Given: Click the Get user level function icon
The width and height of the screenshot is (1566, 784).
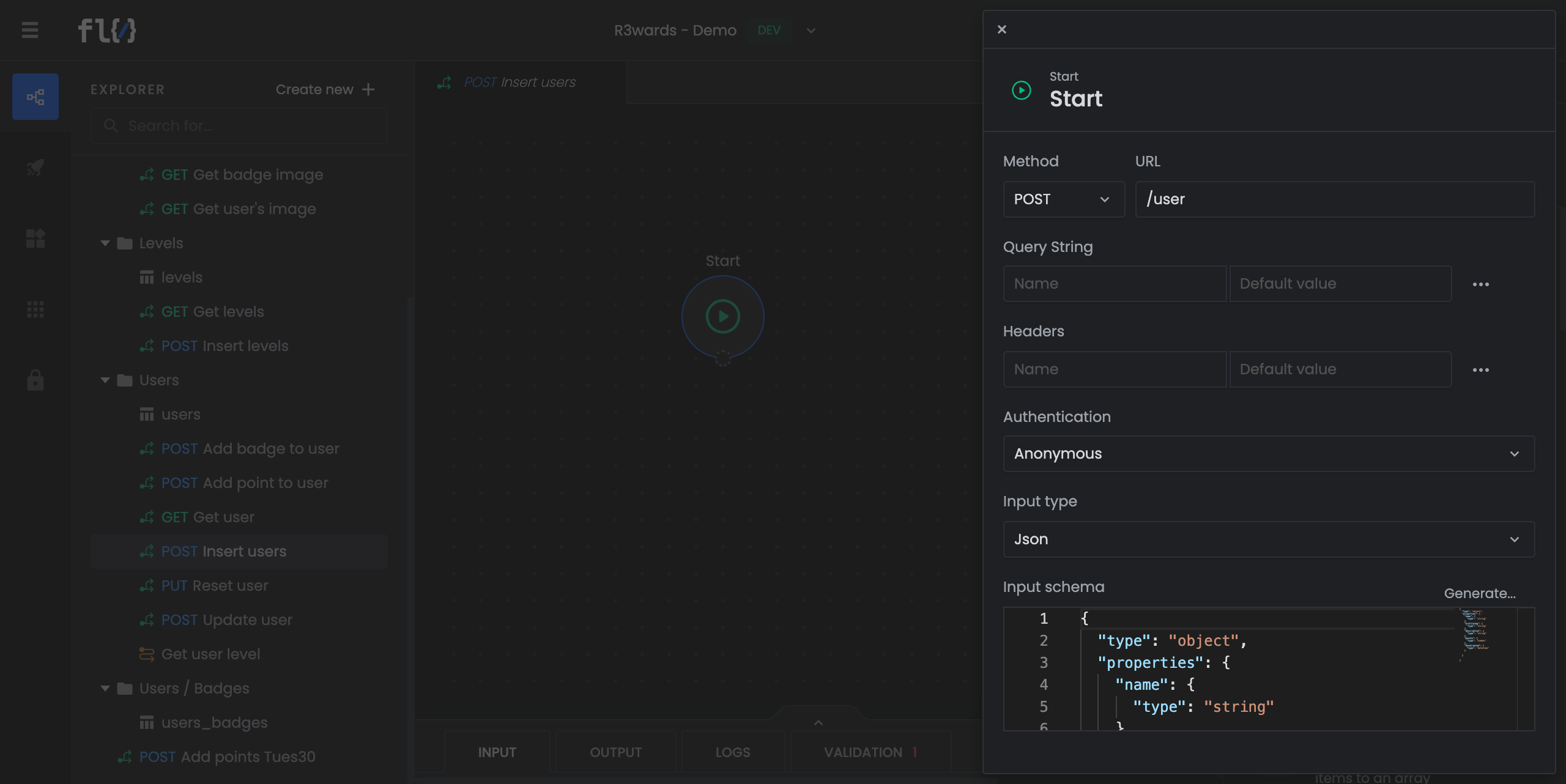Looking at the screenshot, I should pos(147,654).
